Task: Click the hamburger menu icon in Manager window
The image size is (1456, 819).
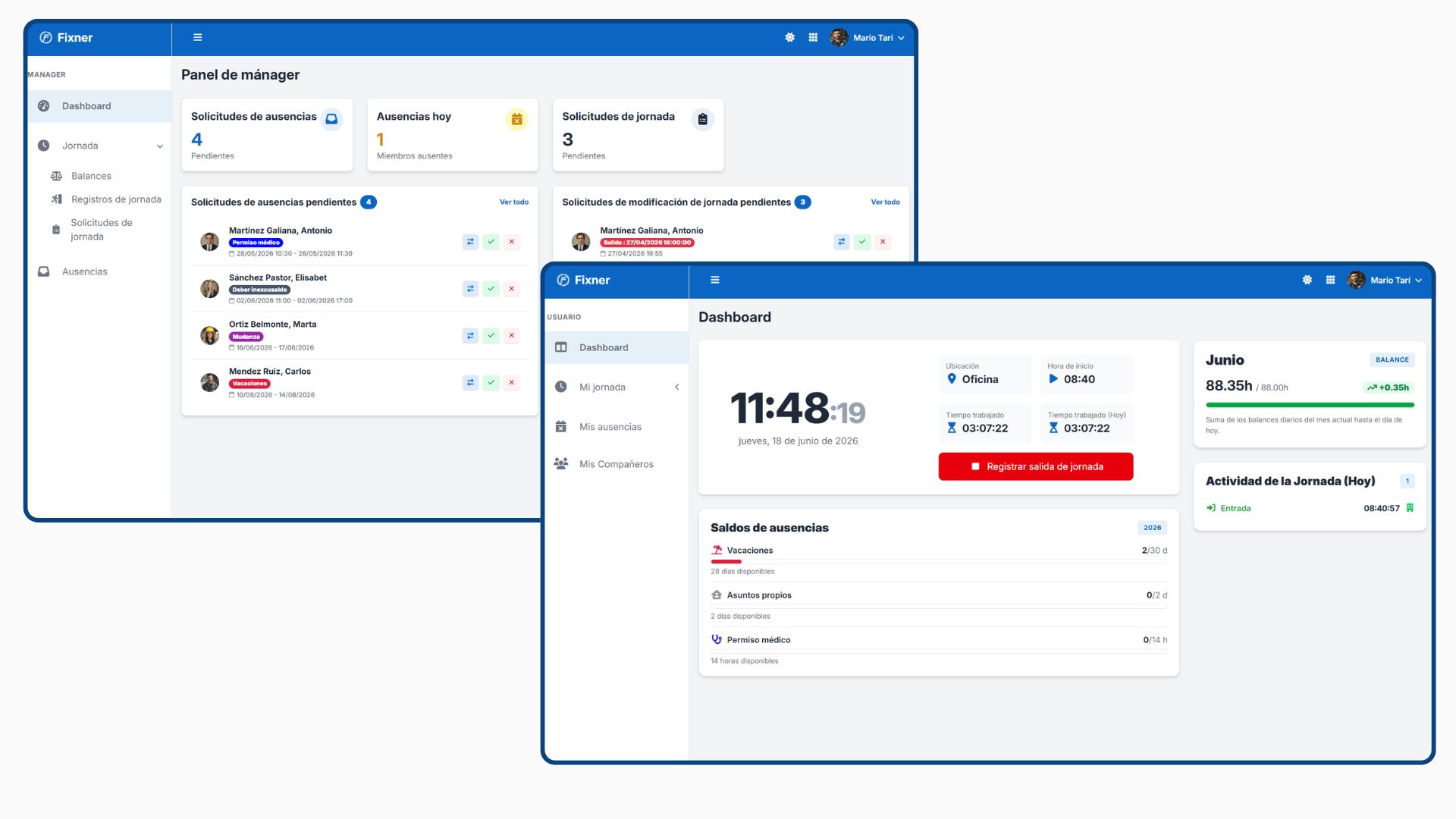Action: [x=197, y=37]
